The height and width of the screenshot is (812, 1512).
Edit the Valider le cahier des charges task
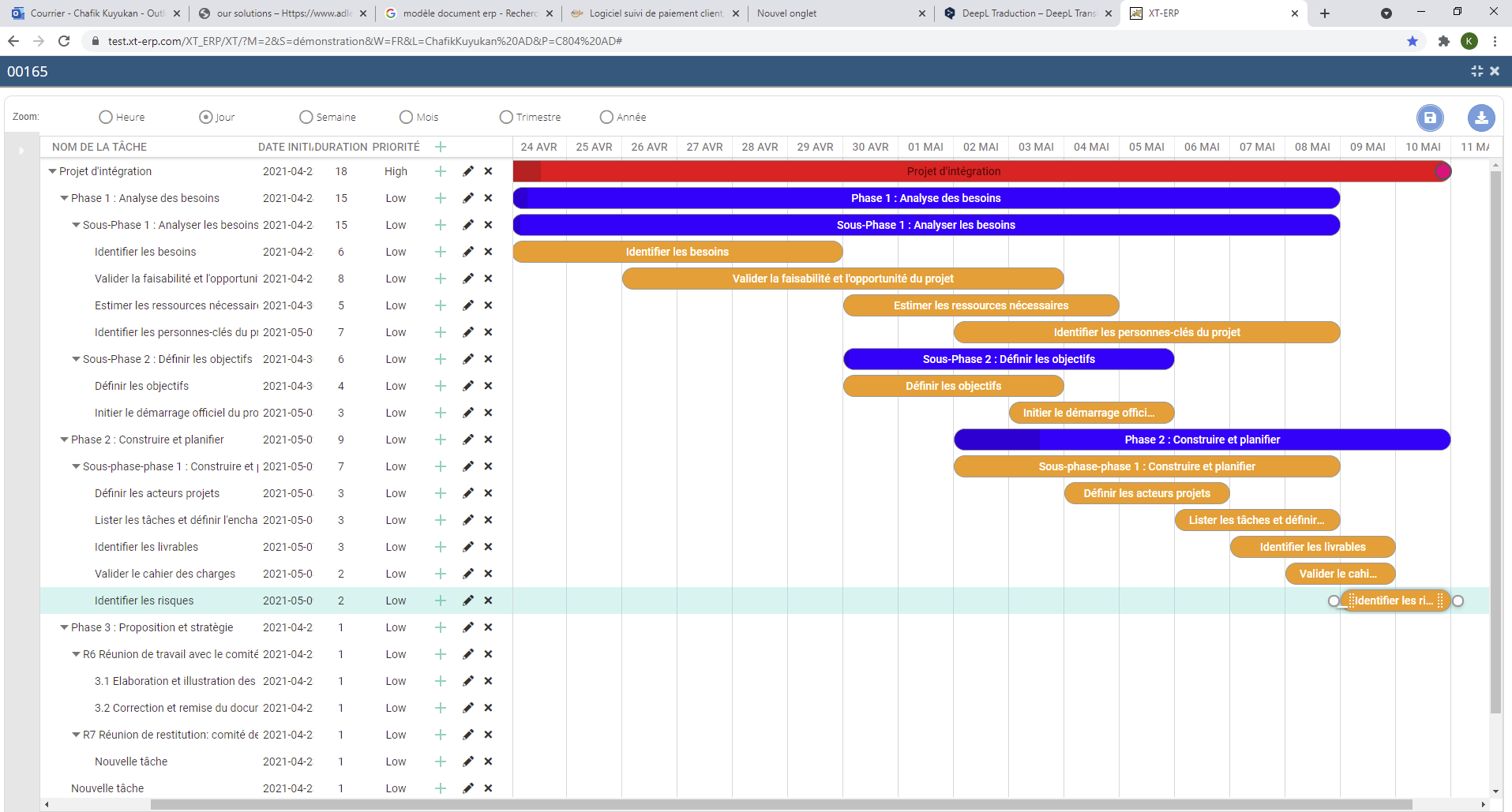pyautogui.click(x=468, y=574)
